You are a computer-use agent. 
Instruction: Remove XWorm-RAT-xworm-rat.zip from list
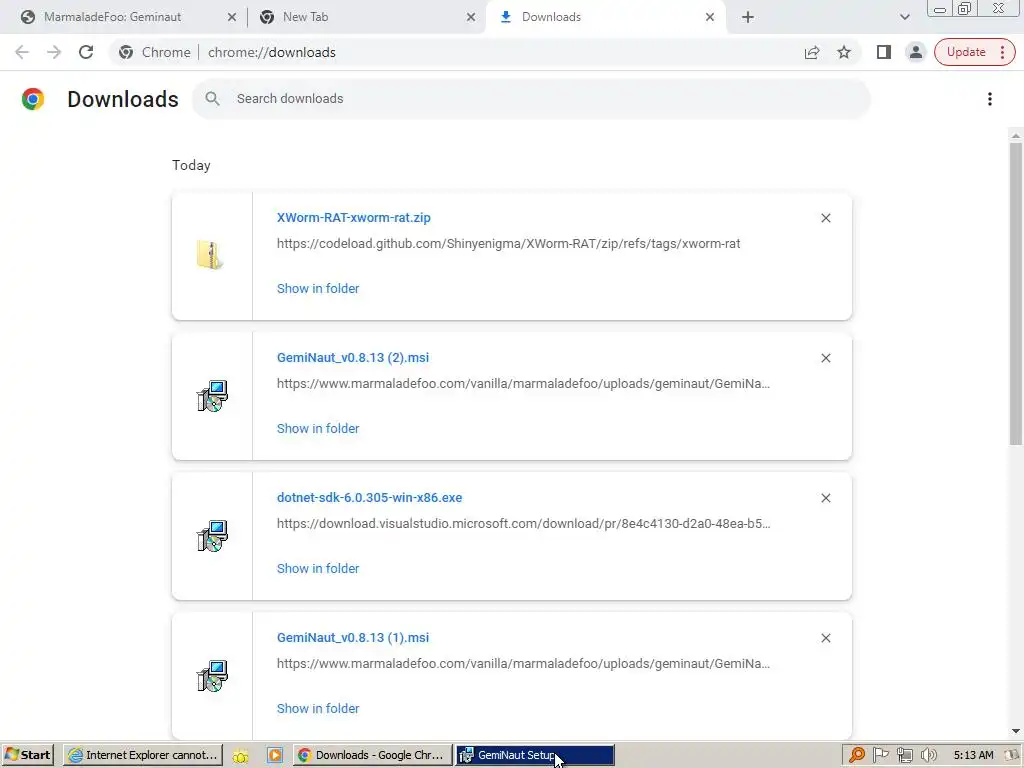[x=825, y=218]
